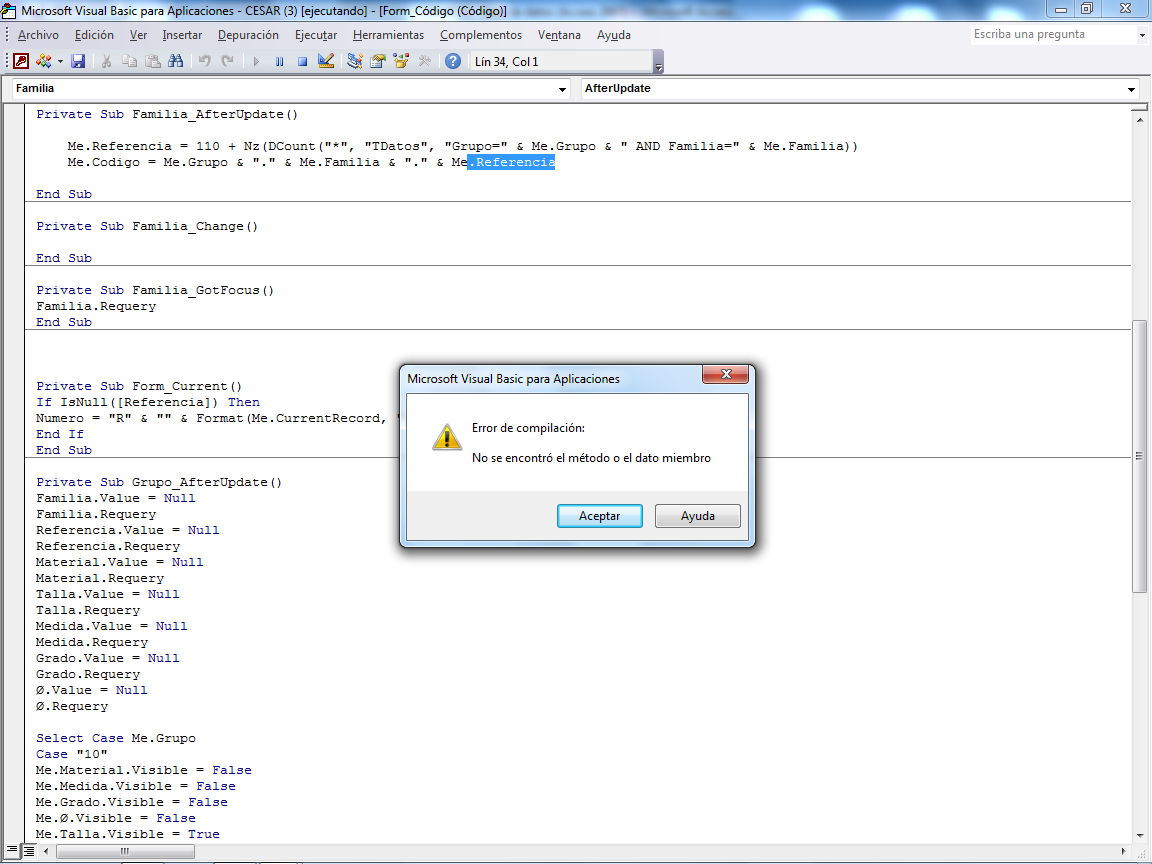1152x864 pixels.
Task: Switch to Procedure View toggle
Action: point(12,851)
